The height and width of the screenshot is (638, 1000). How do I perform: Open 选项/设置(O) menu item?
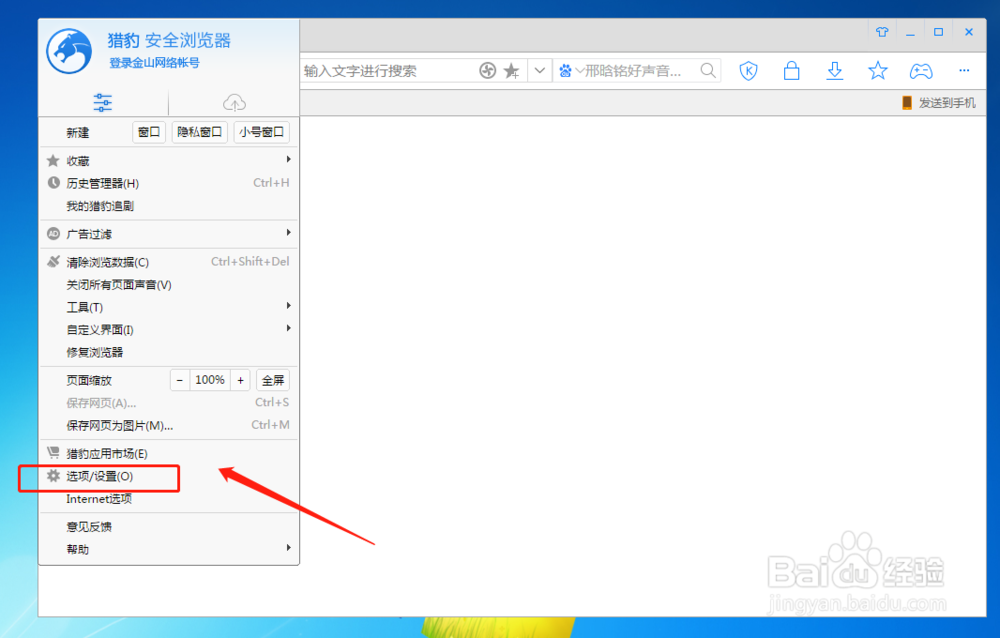pyautogui.click(x=99, y=477)
